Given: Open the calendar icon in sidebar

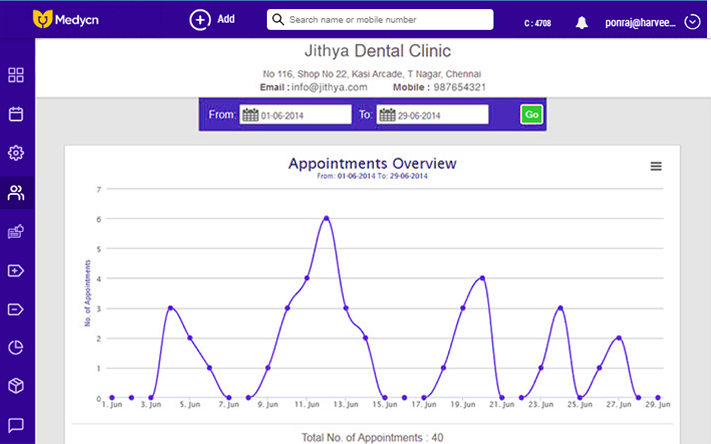Looking at the screenshot, I should (x=16, y=114).
